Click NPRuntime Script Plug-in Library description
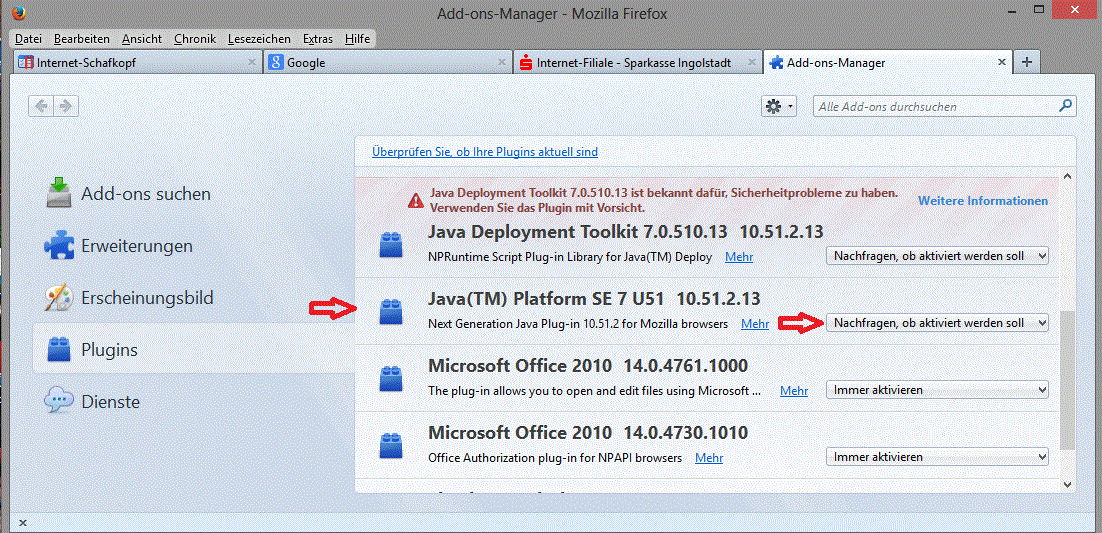The width and height of the screenshot is (1102, 533). tap(570, 257)
